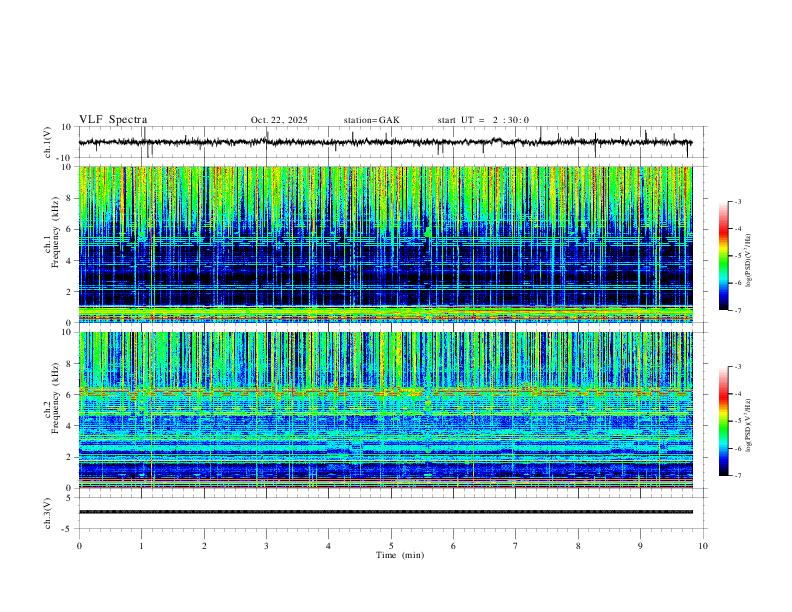This screenshot has width=792, height=612.
Task: Click the time axis tick label '1'
Action: [x=141, y=546]
